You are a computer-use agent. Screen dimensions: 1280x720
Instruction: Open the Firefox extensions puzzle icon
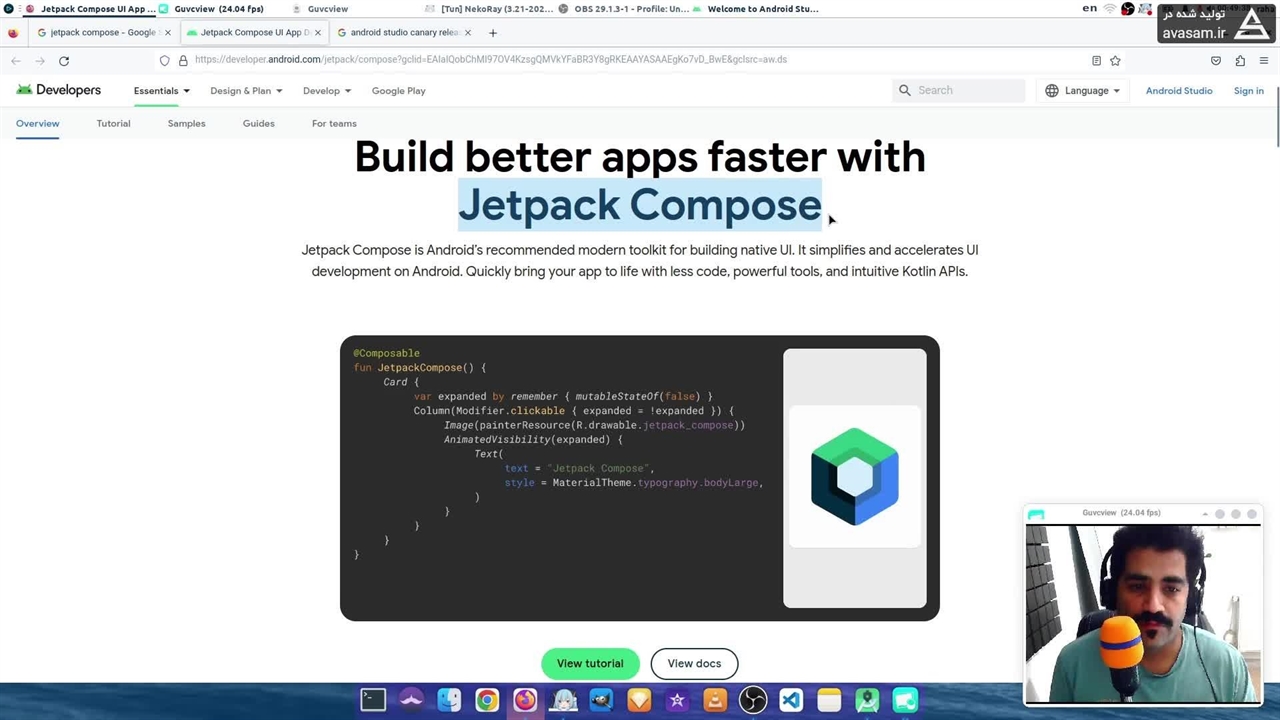[x=1240, y=61]
